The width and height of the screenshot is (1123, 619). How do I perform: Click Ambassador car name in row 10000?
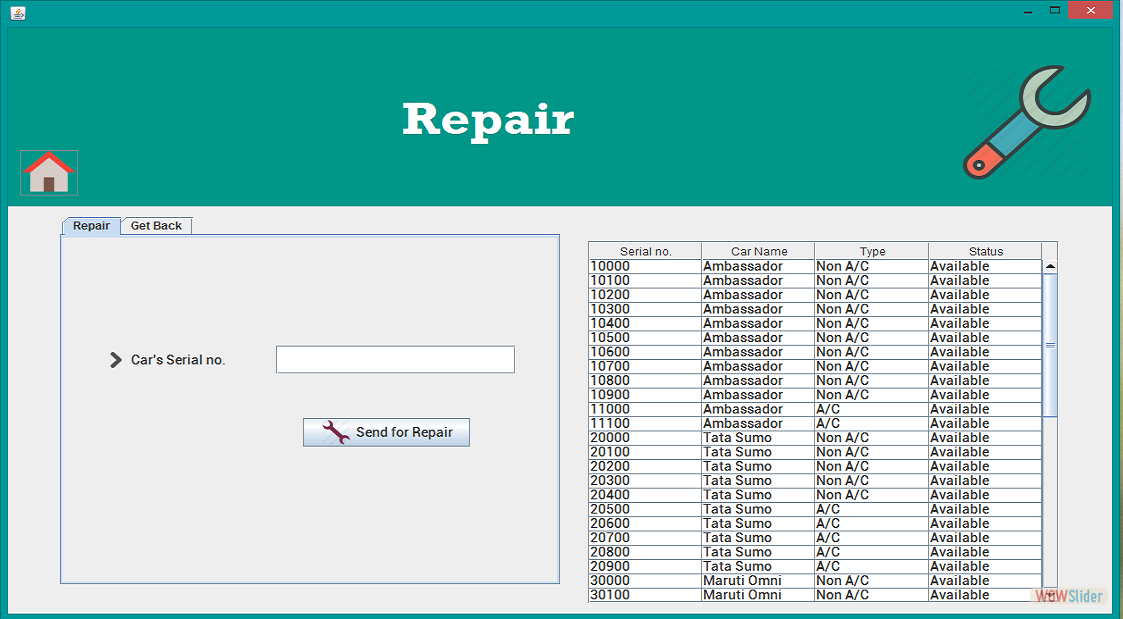pos(758,267)
